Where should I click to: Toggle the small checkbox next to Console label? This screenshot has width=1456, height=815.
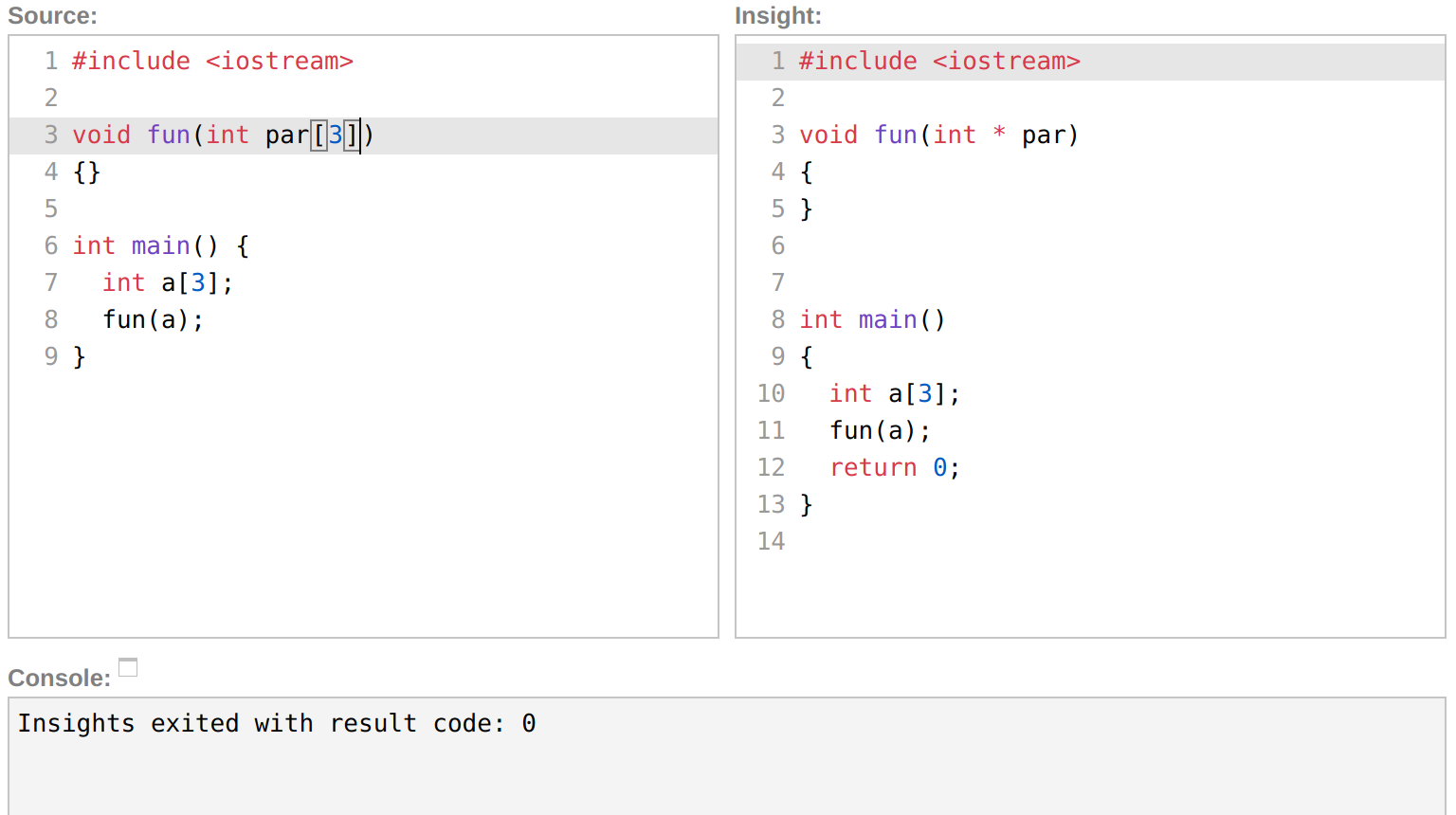(128, 667)
